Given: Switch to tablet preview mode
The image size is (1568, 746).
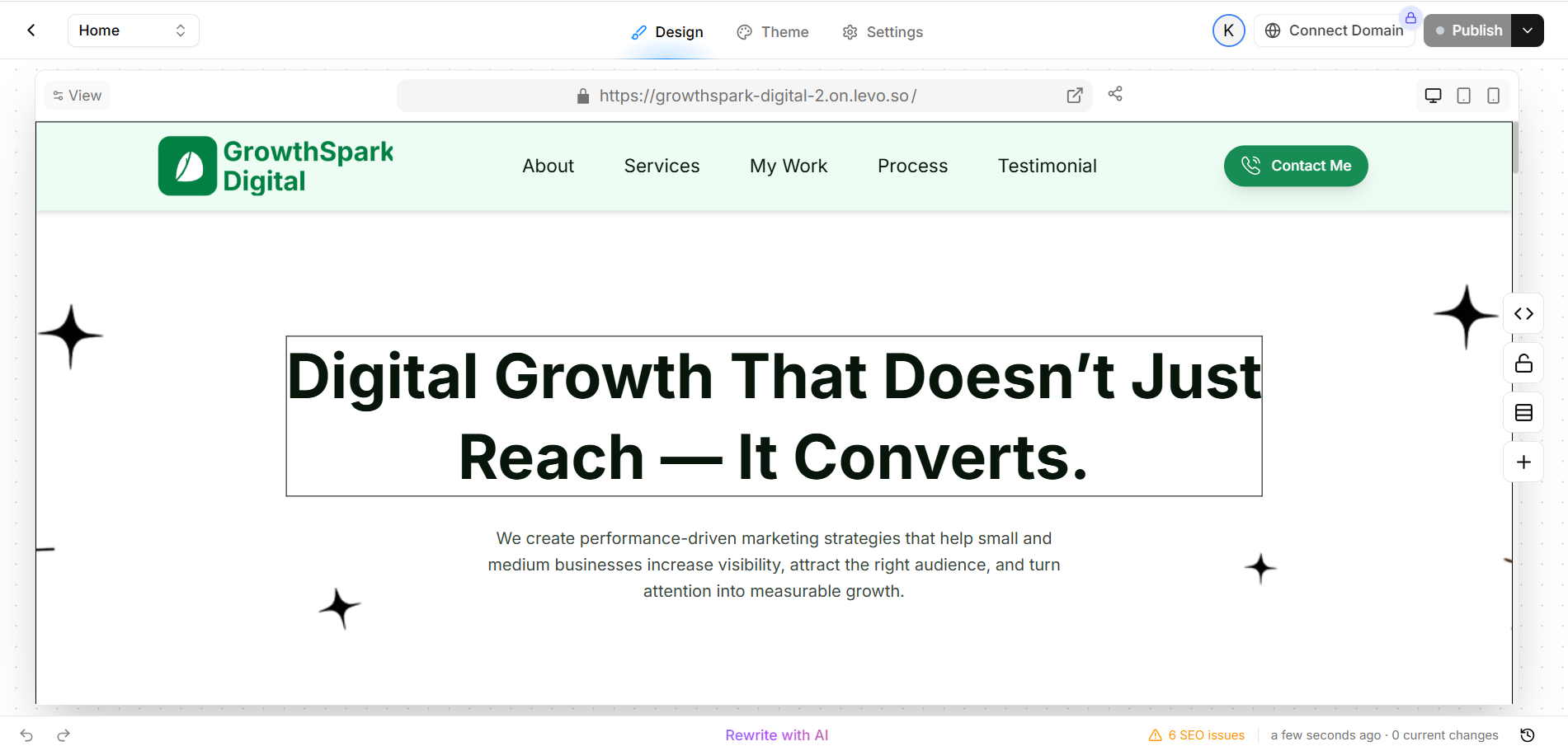Looking at the screenshot, I should pos(1464,96).
